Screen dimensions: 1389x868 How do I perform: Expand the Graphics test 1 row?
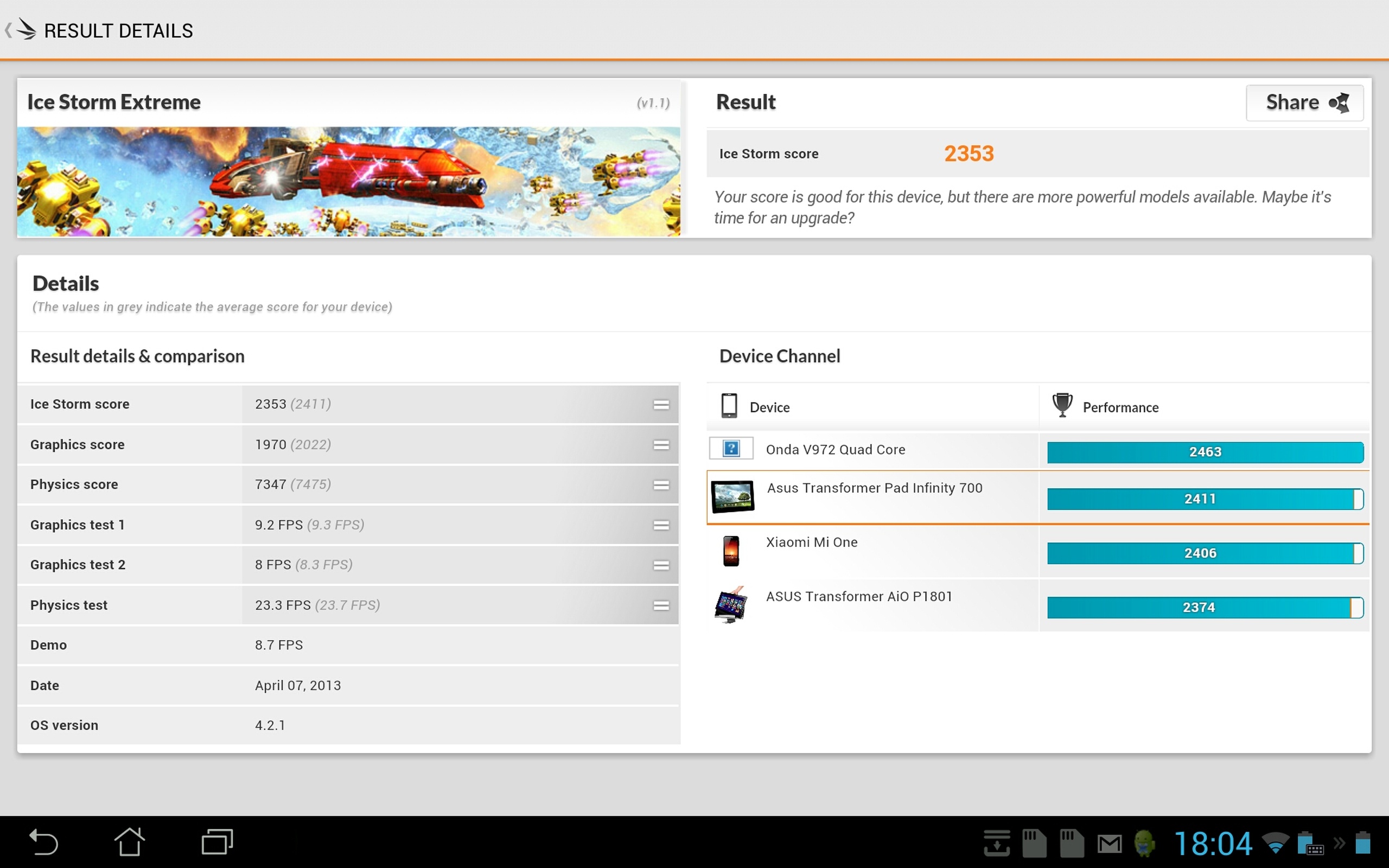[x=661, y=525]
